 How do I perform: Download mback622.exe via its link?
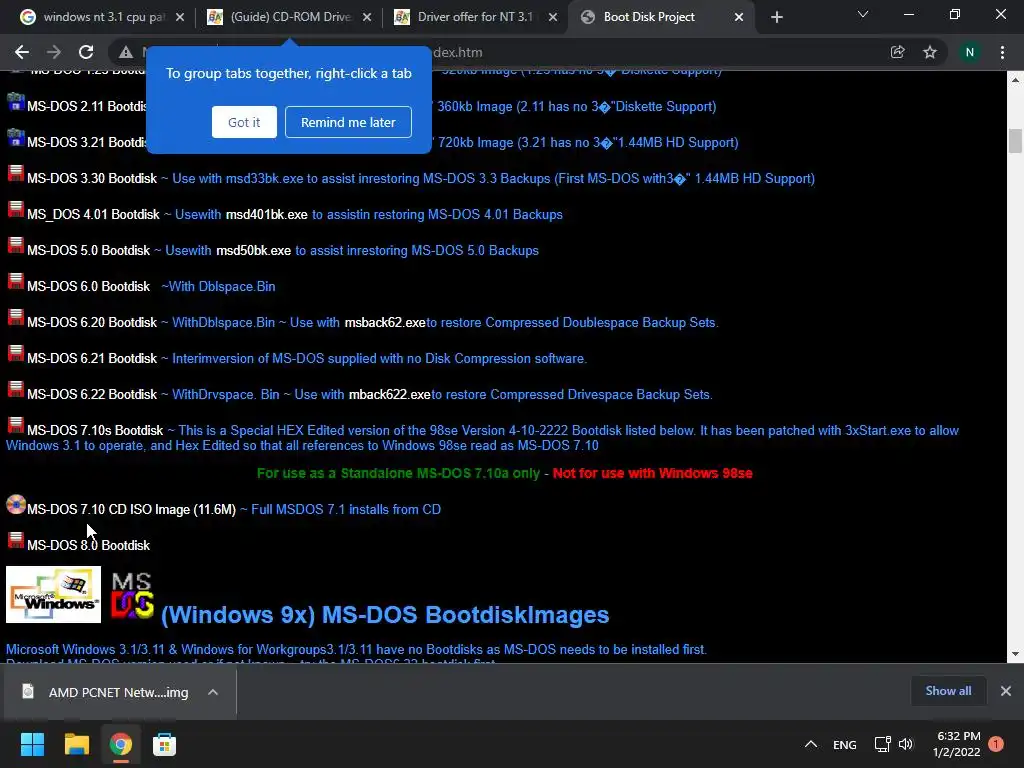390,394
